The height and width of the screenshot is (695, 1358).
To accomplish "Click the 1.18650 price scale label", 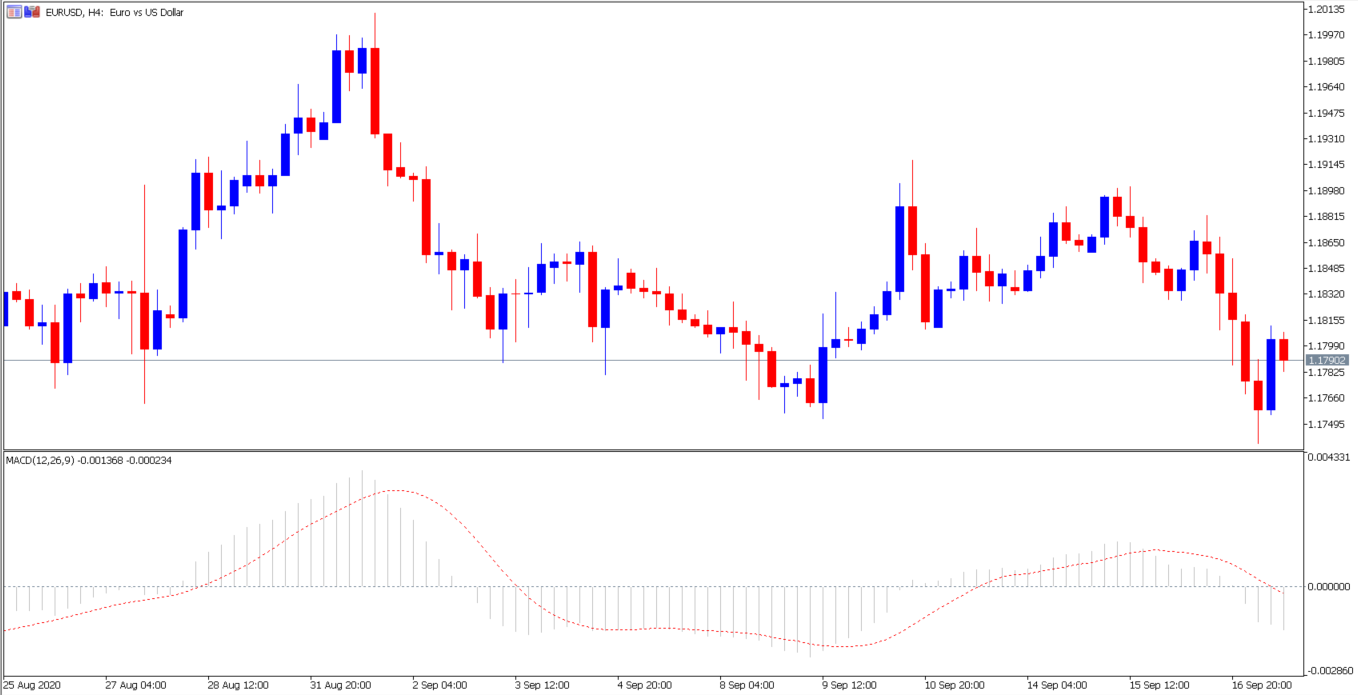I will [1328, 243].
